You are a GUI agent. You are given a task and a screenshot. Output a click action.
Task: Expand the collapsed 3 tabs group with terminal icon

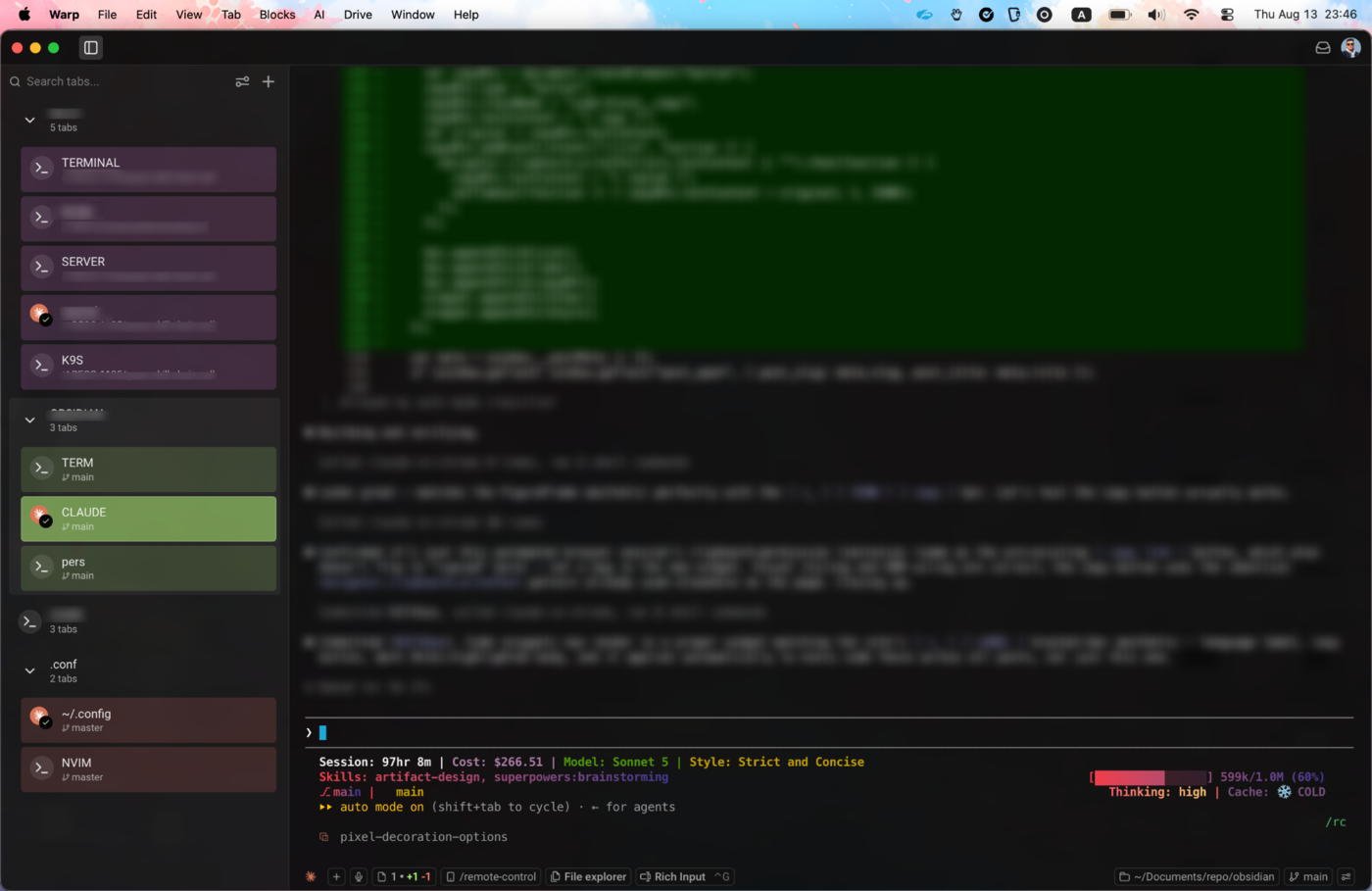[x=29, y=621]
